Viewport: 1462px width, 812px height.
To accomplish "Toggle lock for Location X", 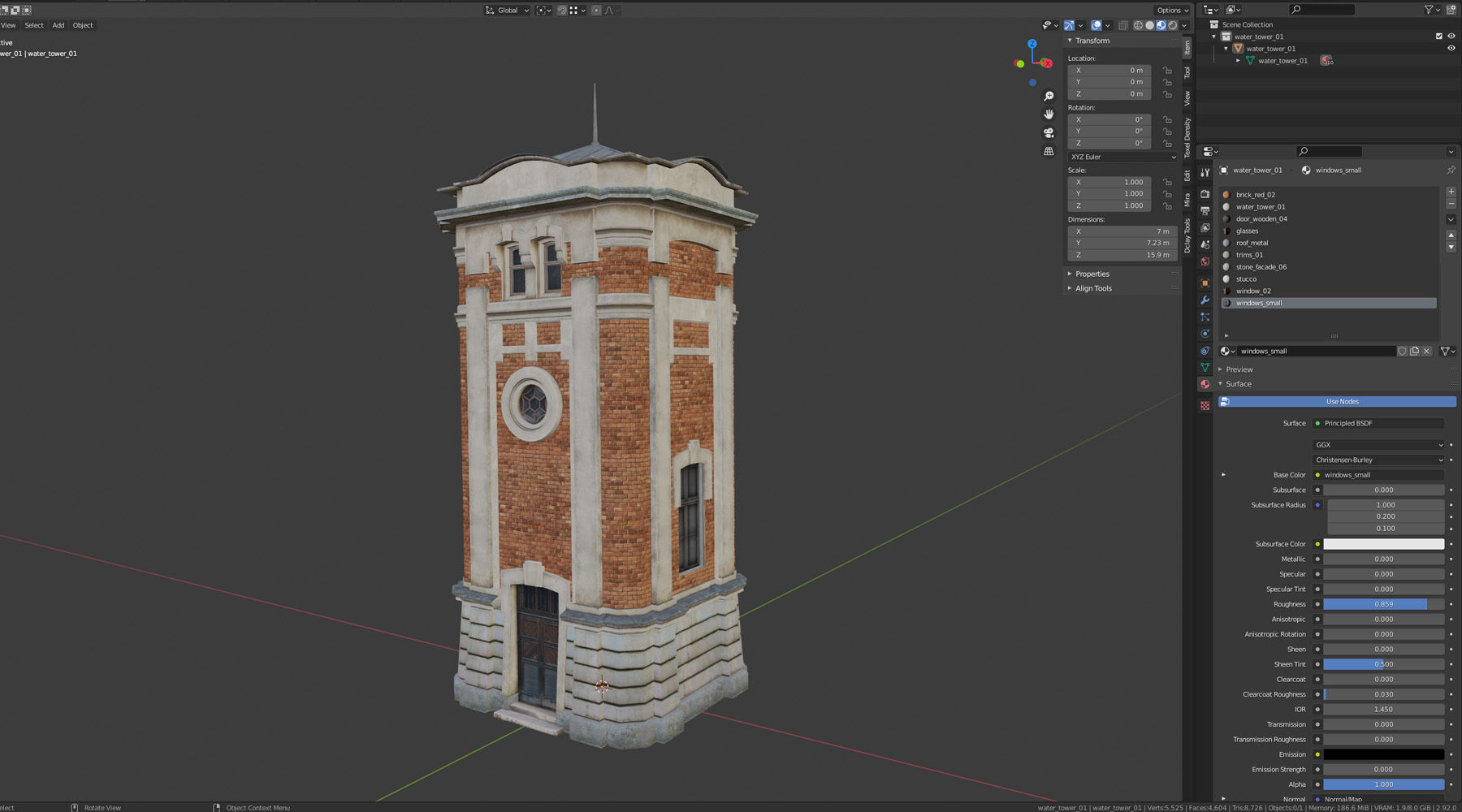I will click(x=1167, y=71).
